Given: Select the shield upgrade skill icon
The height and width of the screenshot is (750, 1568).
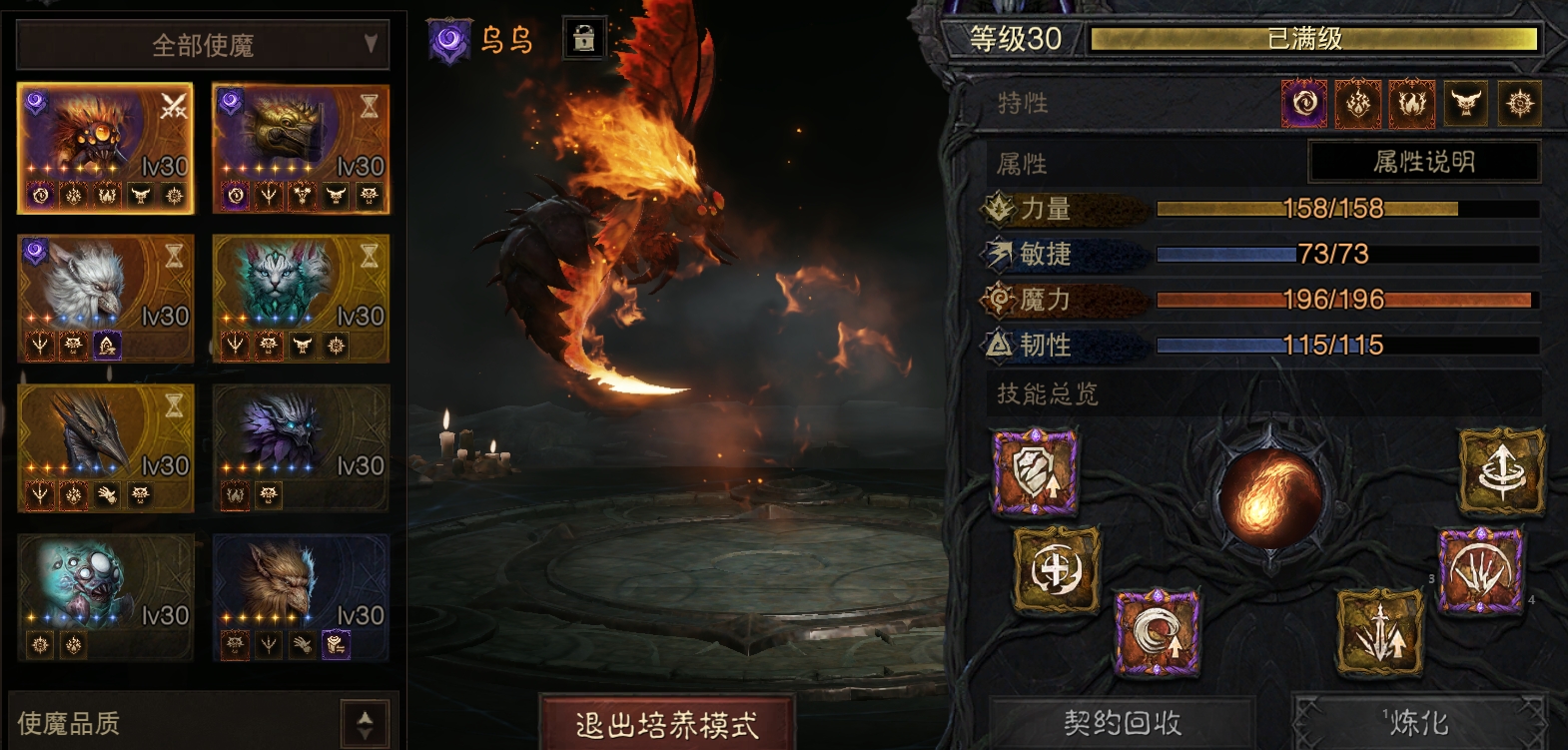Looking at the screenshot, I should [x=1036, y=471].
